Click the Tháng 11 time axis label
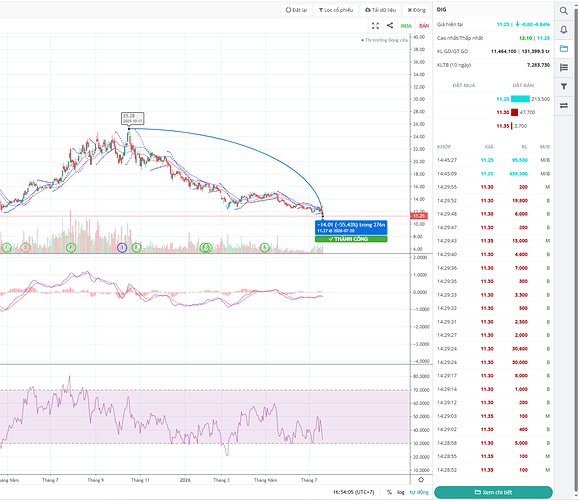 [140, 480]
